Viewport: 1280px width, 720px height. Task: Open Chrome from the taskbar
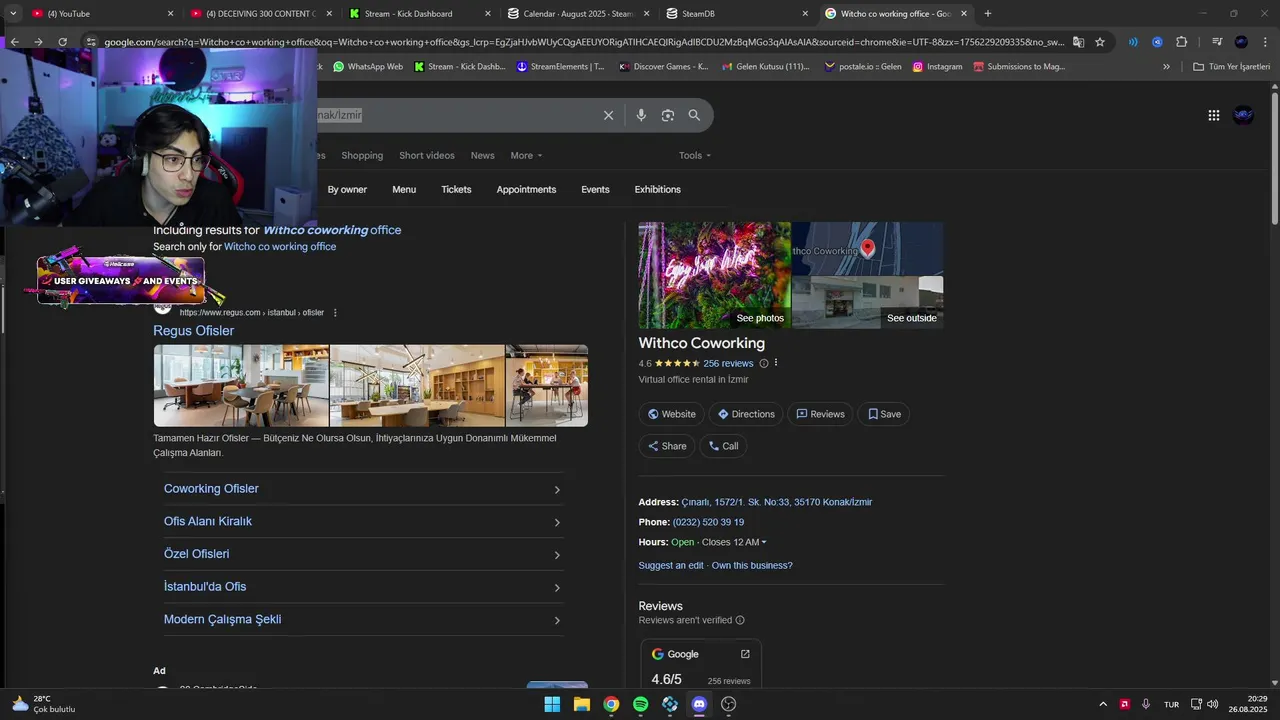611,704
